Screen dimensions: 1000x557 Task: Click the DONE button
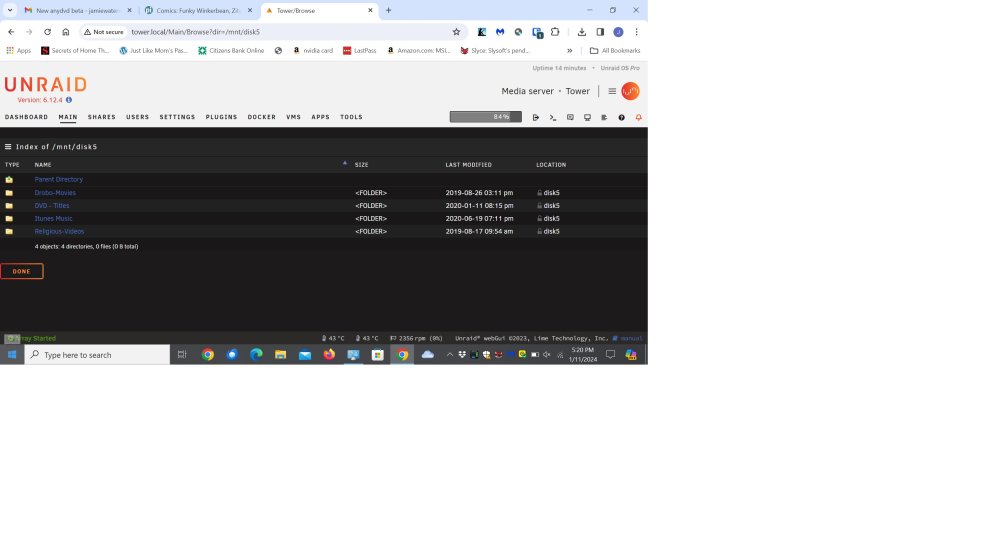tap(22, 271)
